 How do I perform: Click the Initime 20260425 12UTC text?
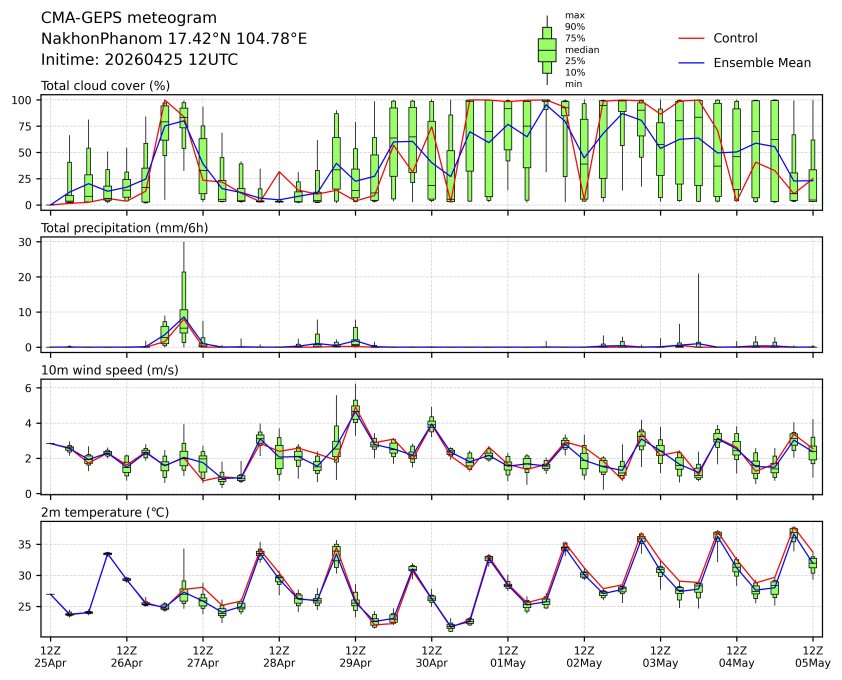coord(139,59)
